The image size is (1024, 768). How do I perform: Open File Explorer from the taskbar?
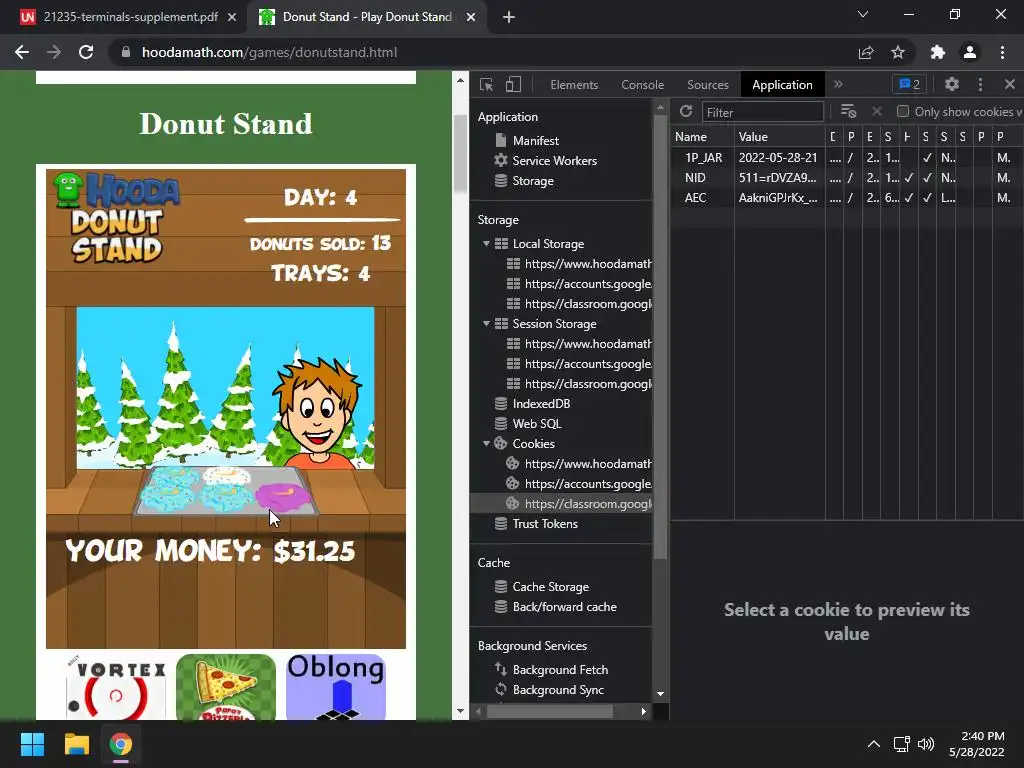[76, 744]
